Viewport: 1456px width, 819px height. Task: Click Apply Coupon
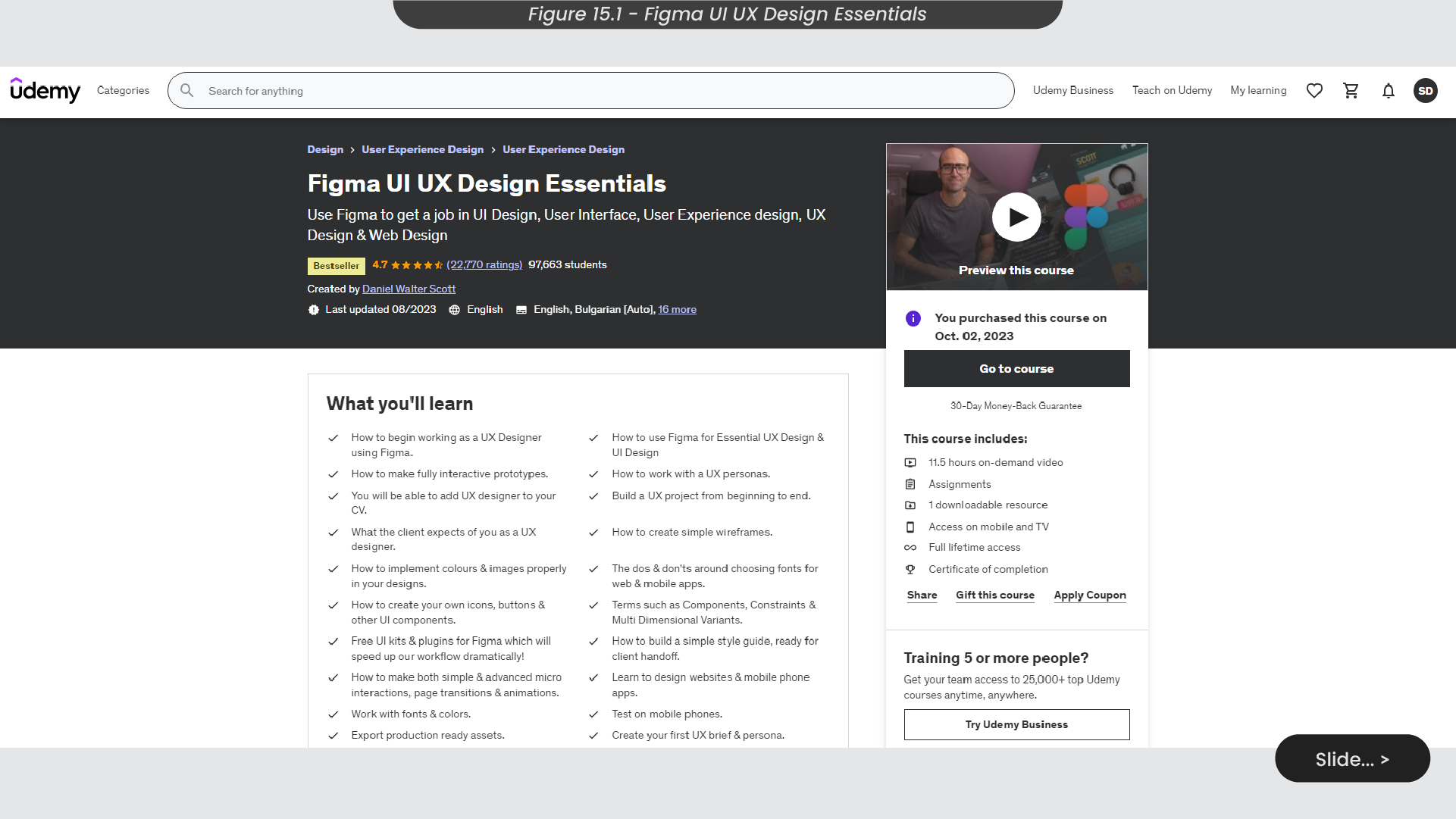1089,595
